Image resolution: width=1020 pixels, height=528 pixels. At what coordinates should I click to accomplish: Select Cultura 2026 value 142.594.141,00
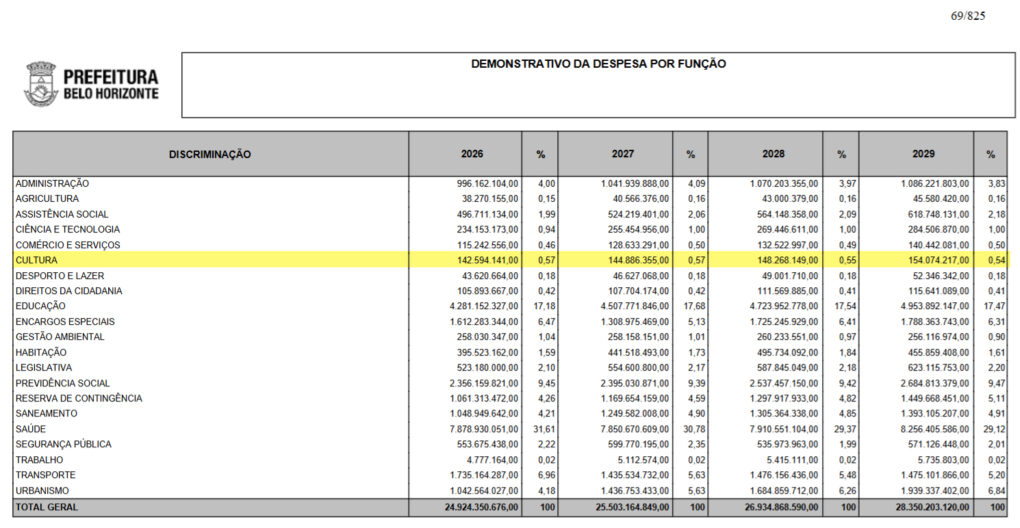tap(483, 260)
